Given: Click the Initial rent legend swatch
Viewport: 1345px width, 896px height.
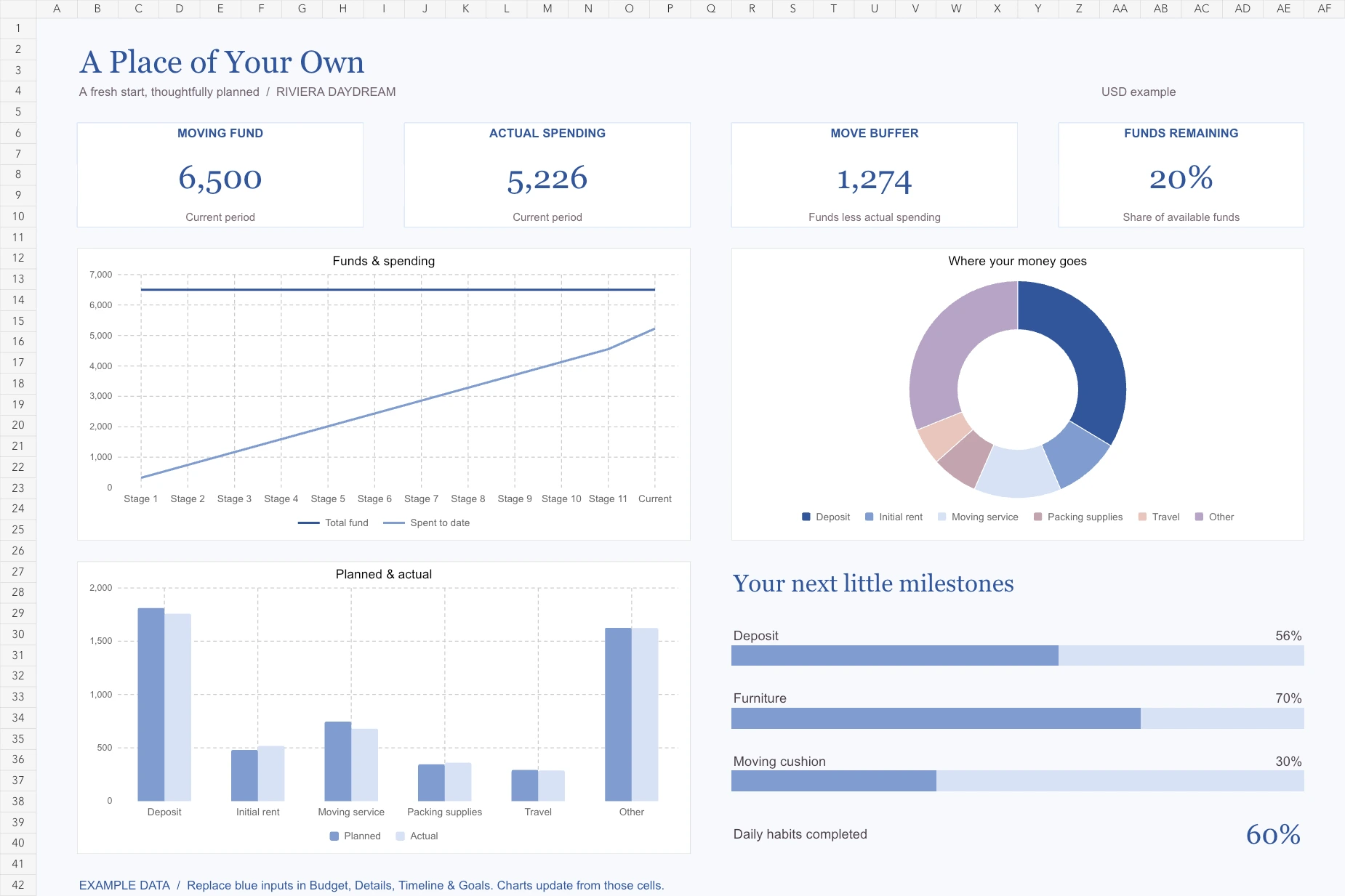Looking at the screenshot, I should pos(869,517).
